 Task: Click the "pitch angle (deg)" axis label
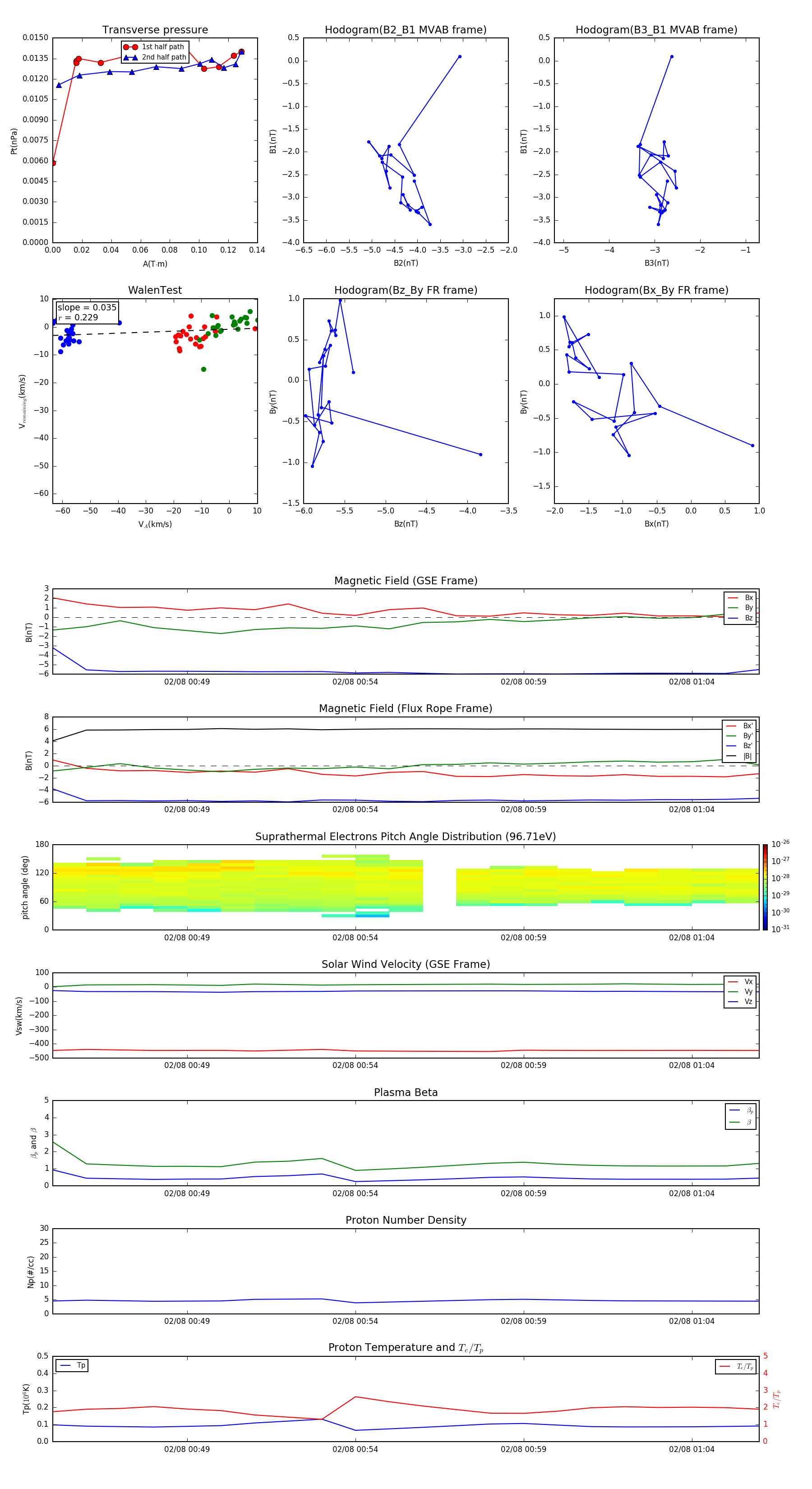coord(25,887)
